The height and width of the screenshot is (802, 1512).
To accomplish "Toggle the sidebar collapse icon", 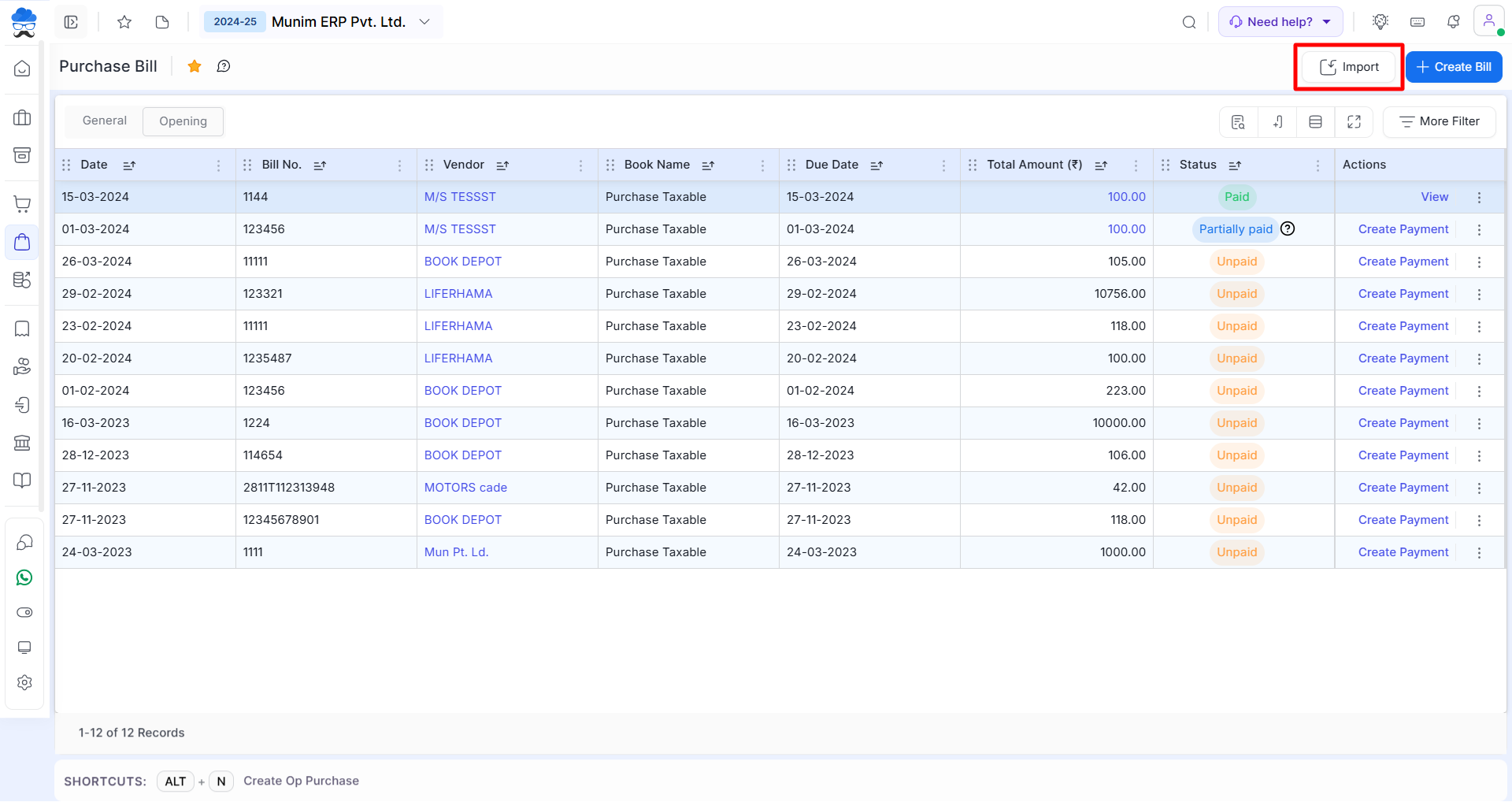I will (x=71, y=22).
